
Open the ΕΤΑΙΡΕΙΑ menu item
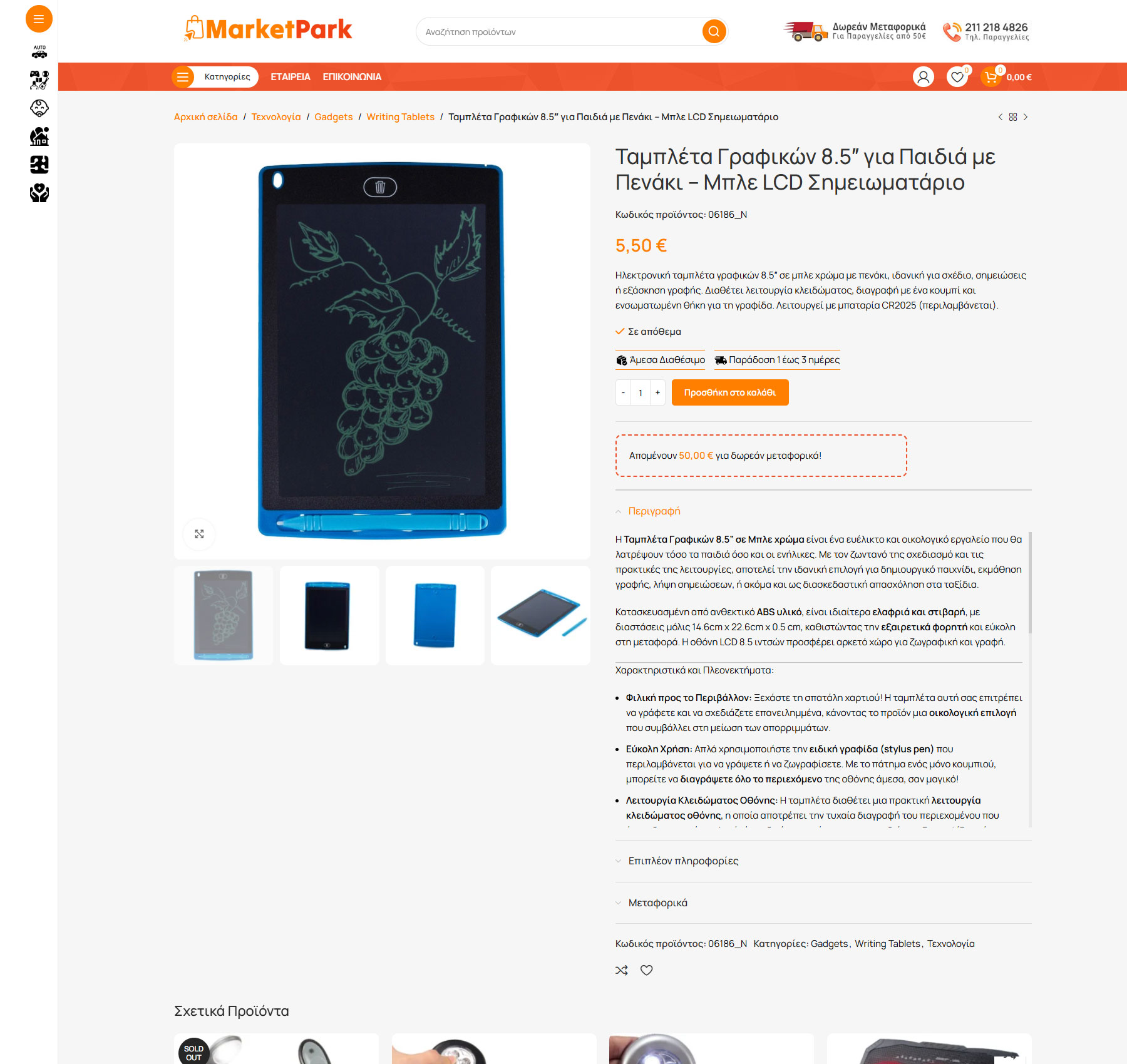[x=291, y=77]
